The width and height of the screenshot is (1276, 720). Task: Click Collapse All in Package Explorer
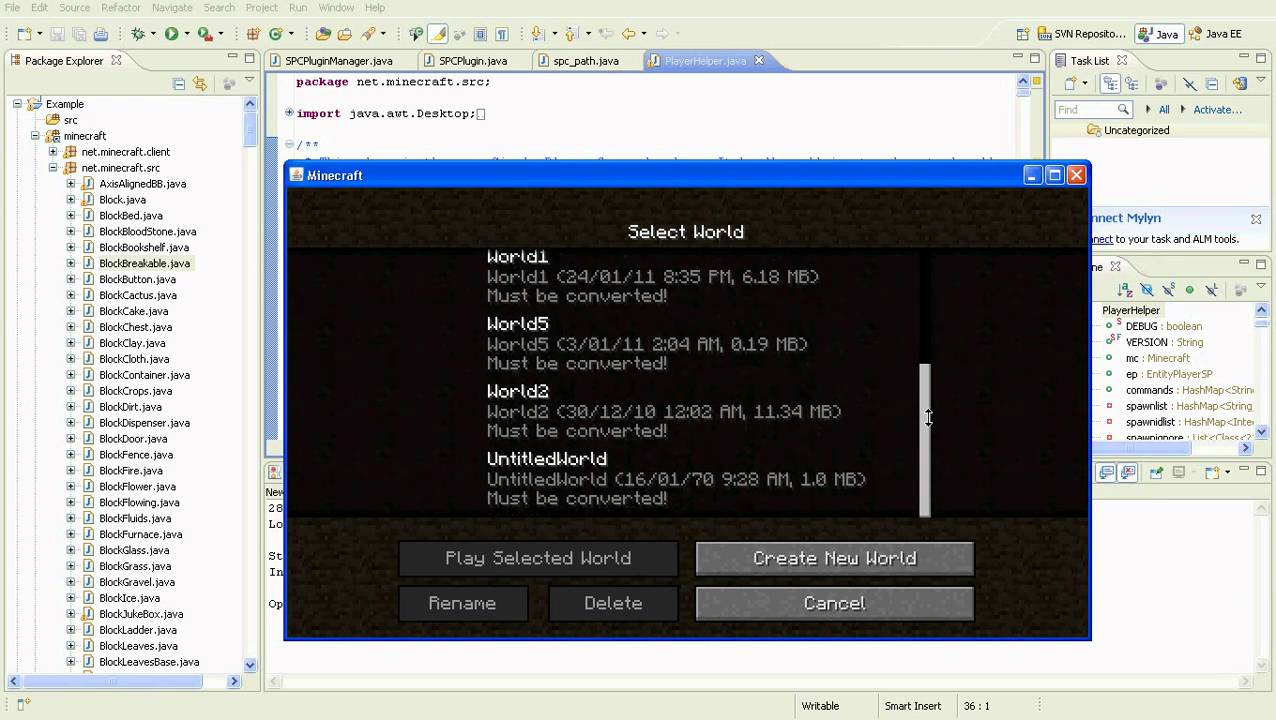179,84
